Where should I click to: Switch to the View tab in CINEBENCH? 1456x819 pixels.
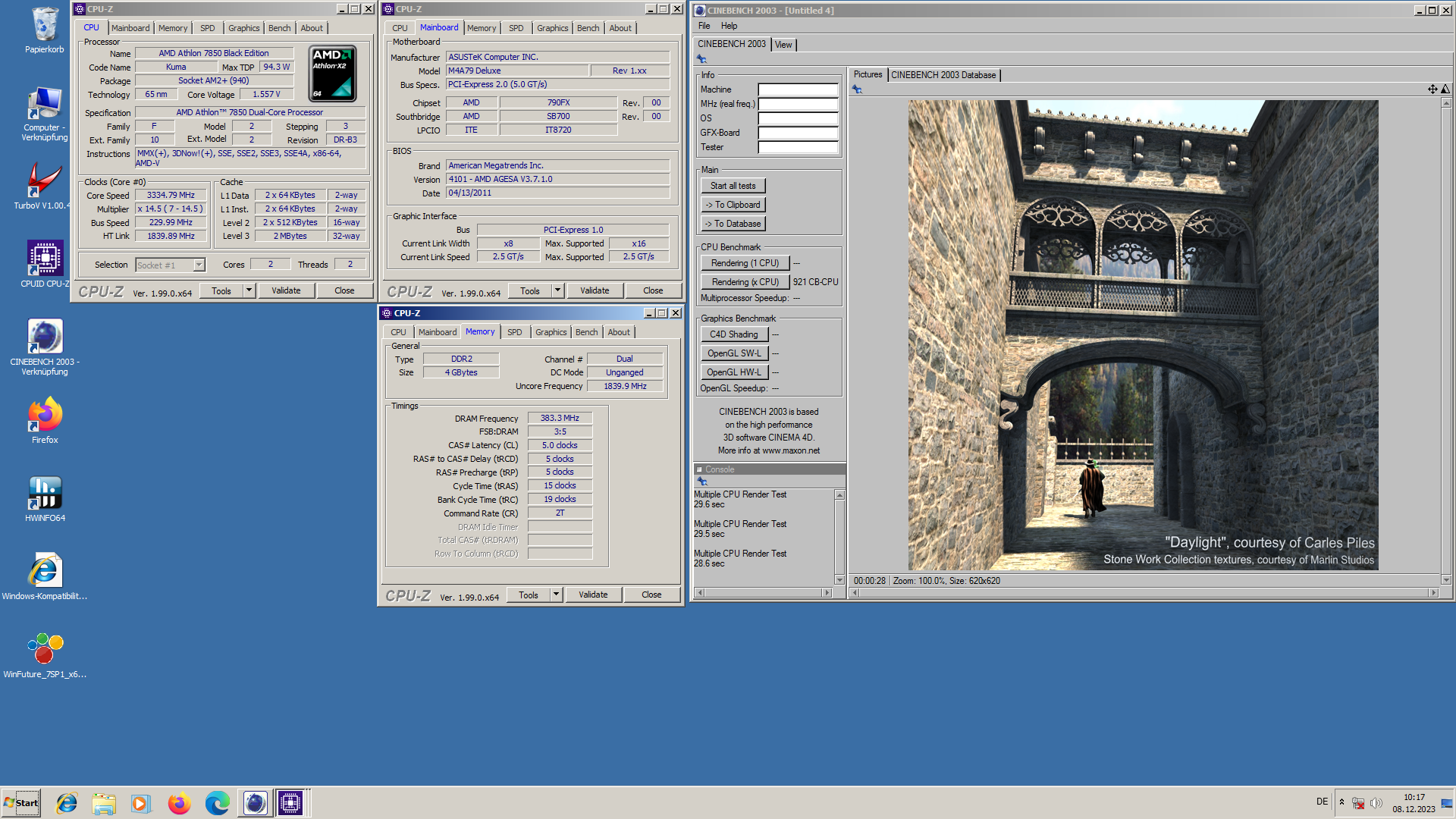tap(783, 45)
